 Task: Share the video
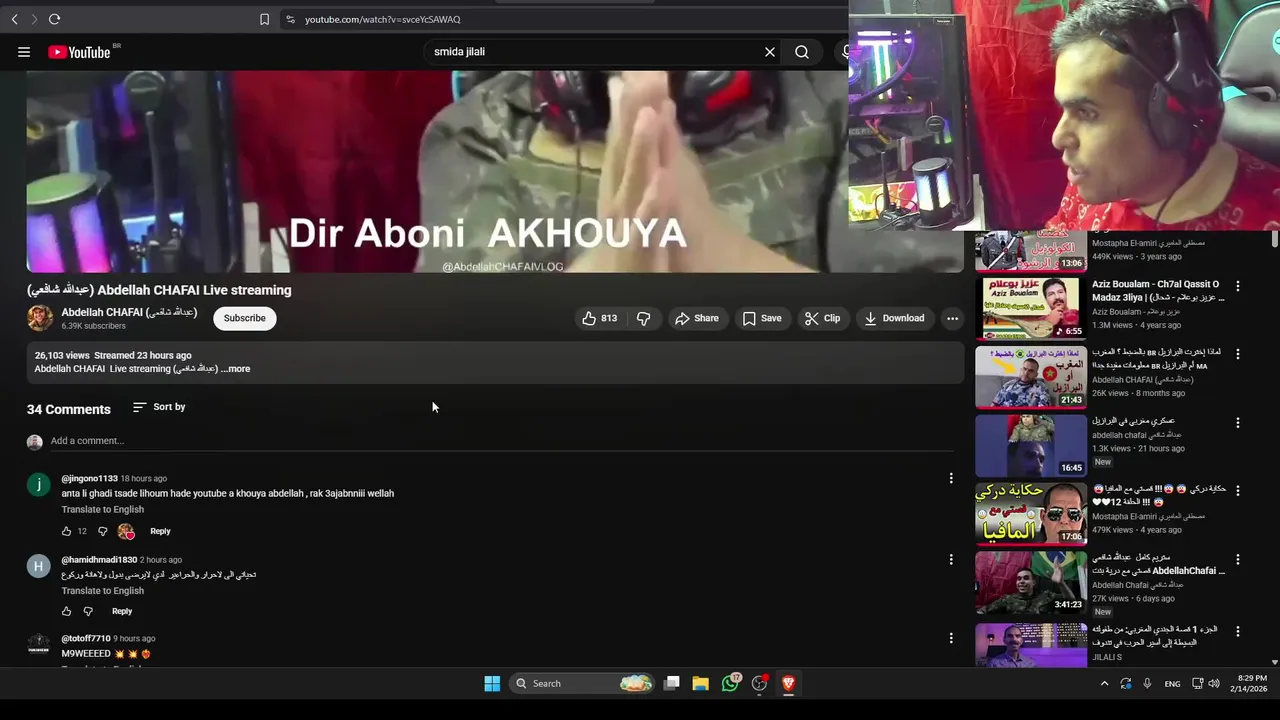[696, 318]
